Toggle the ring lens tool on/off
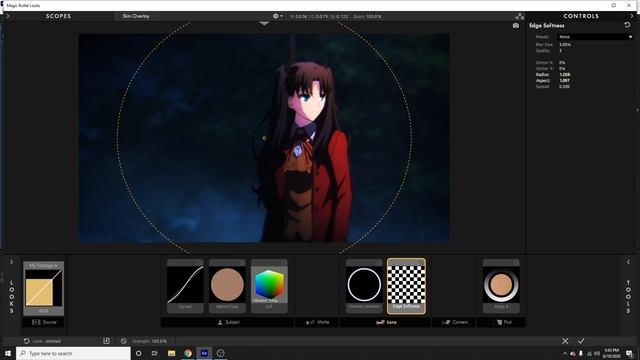Viewport: 640px width, 360px height. 379,262
